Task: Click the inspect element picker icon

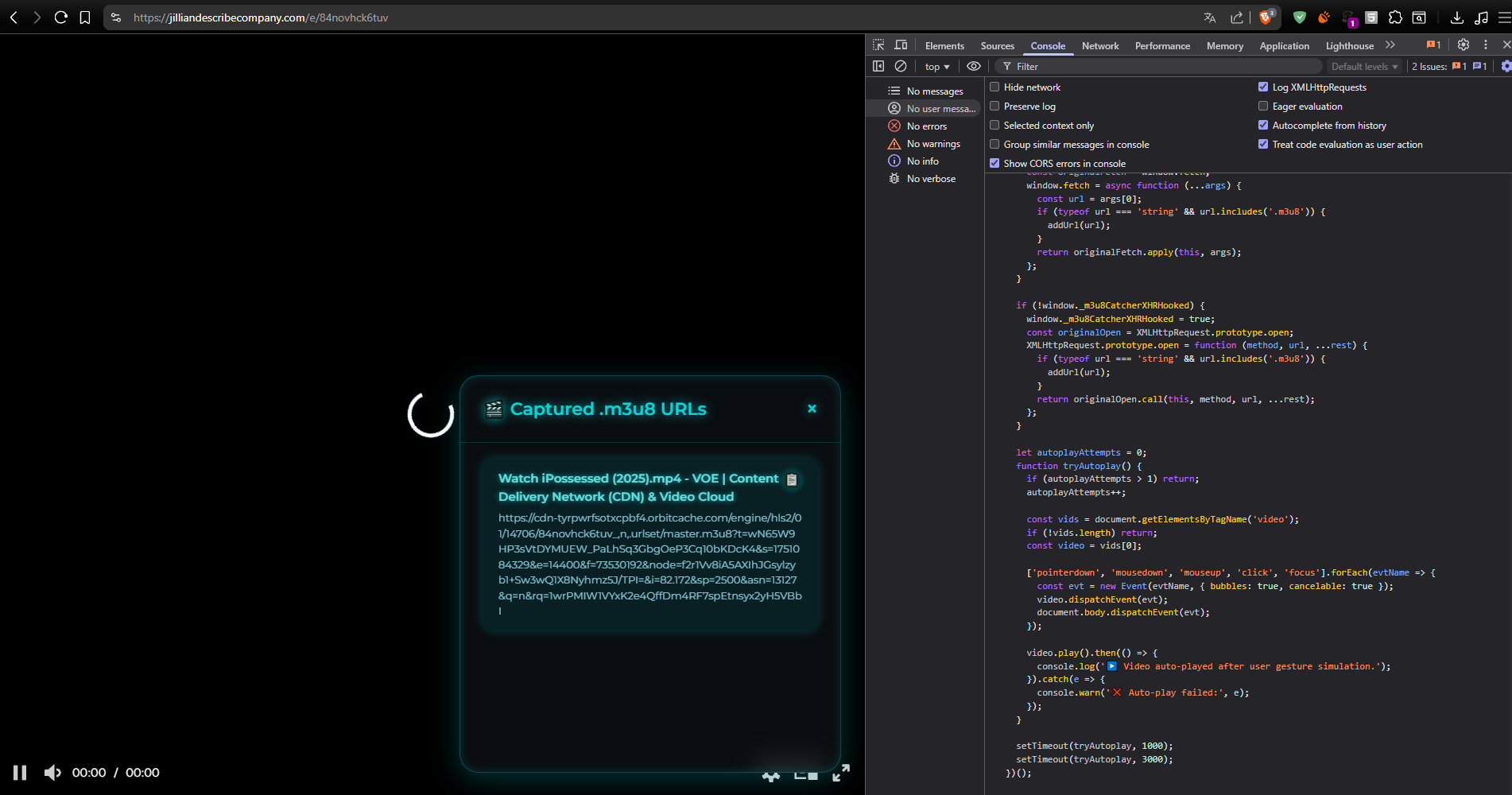Action: (878, 45)
